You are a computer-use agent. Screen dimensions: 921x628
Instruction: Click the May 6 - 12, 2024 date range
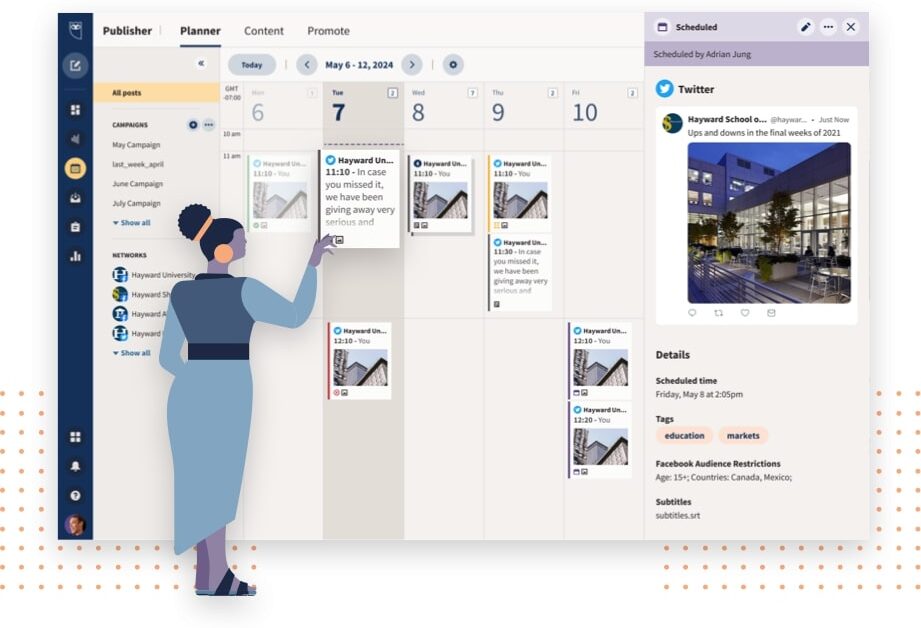tap(359, 65)
